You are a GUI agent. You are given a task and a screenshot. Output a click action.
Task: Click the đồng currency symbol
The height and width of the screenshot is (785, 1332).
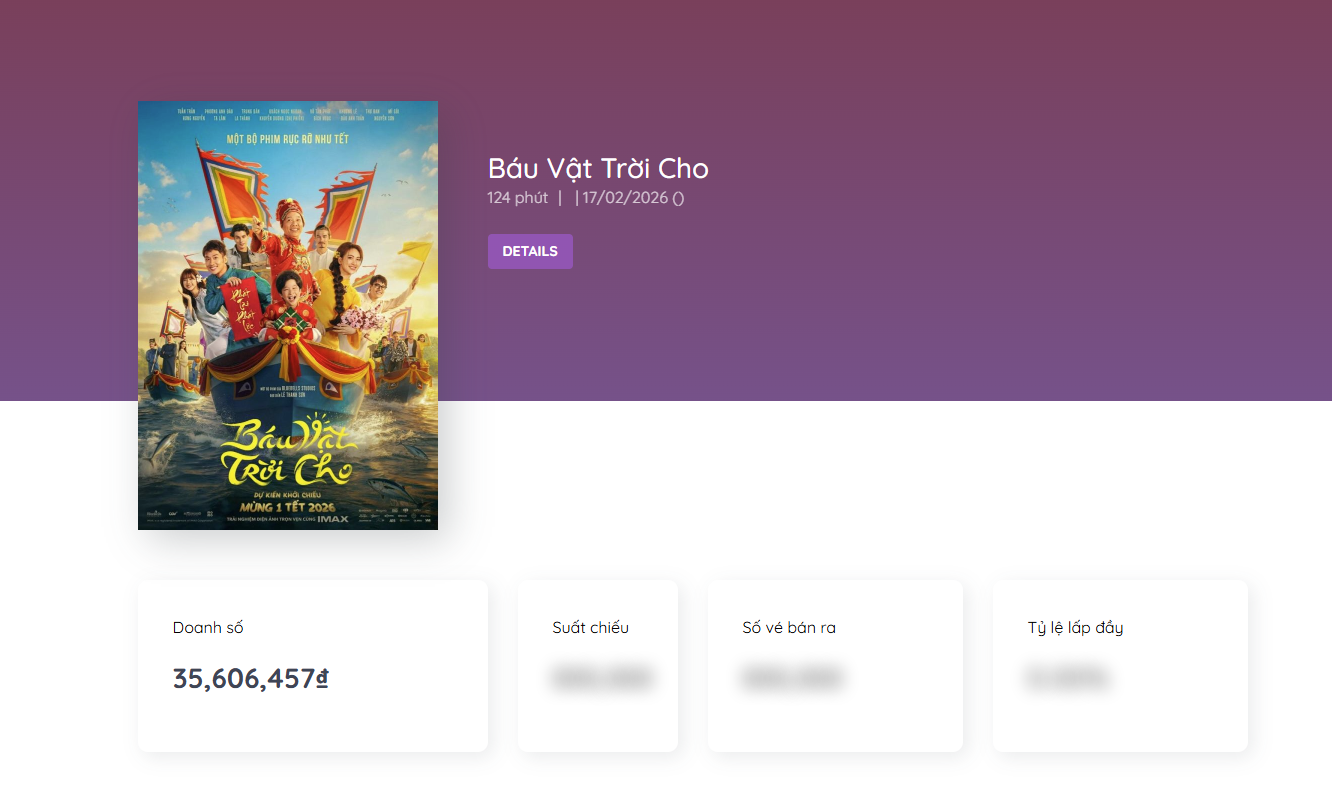[x=323, y=679]
